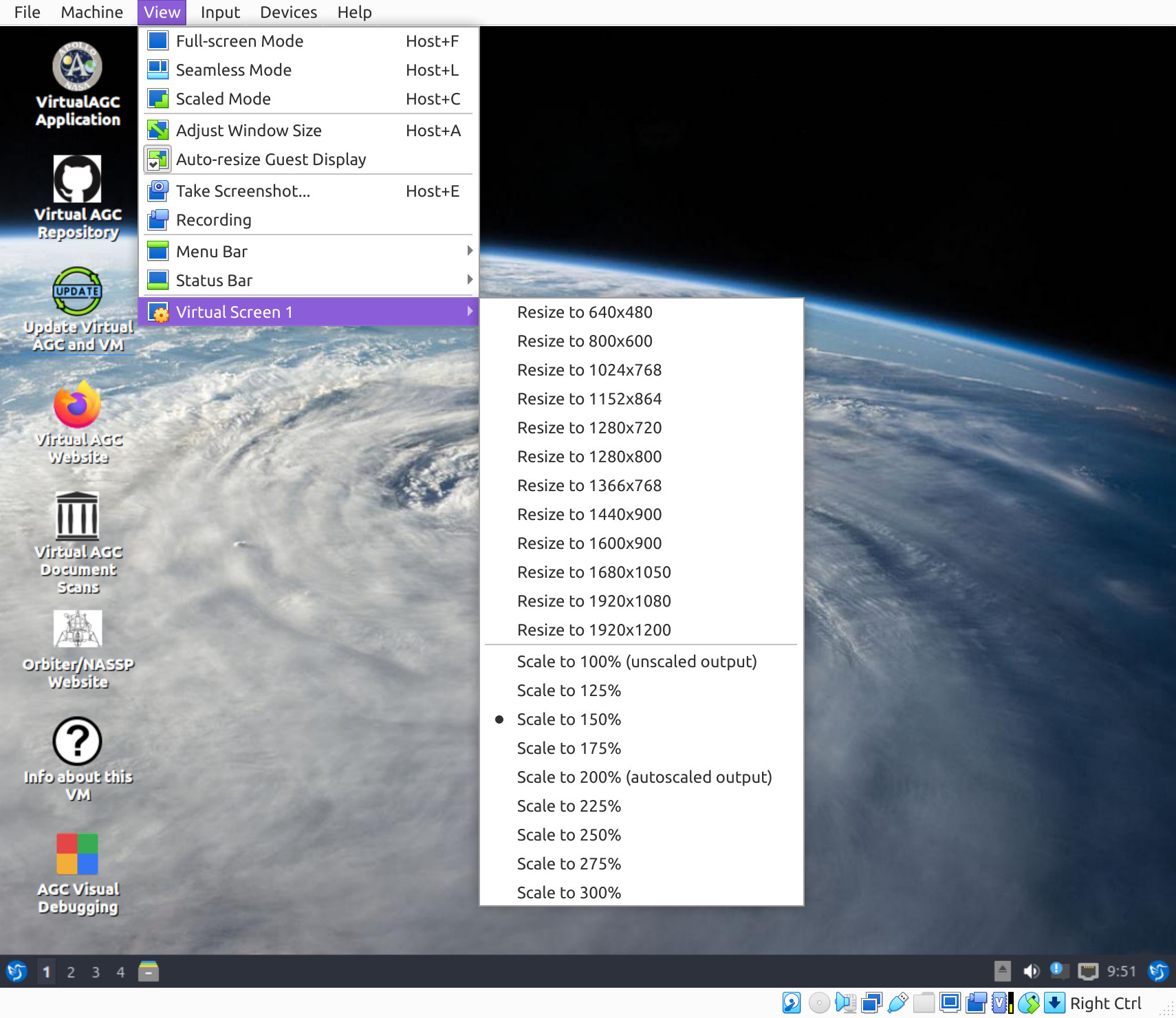Click the audio status icon in VirtualBox bar

tap(845, 1003)
